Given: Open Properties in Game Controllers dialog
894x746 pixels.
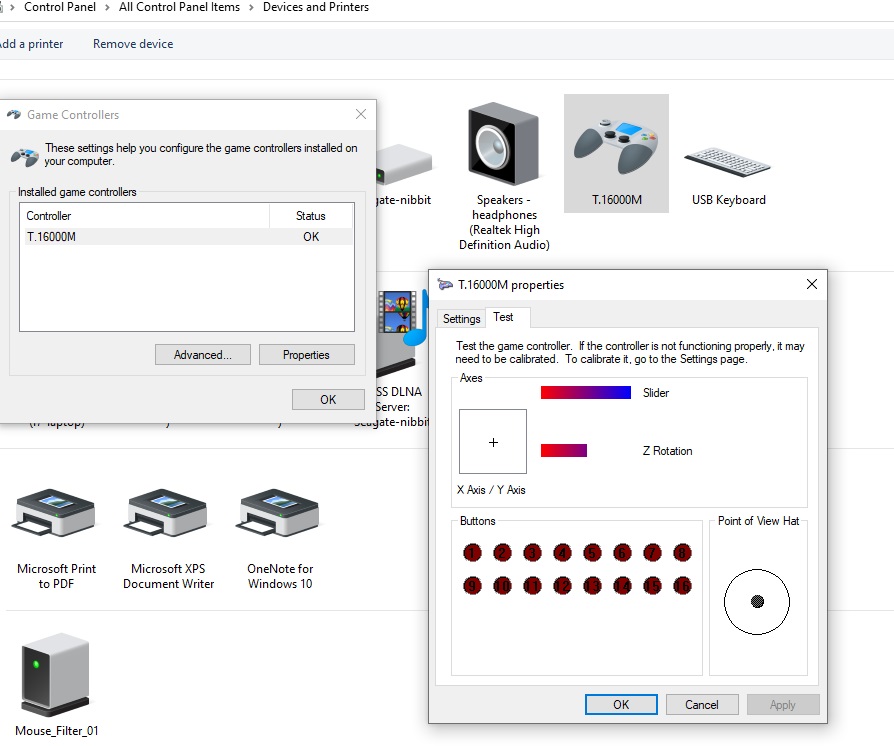Looking at the screenshot, I should point(306,355).
